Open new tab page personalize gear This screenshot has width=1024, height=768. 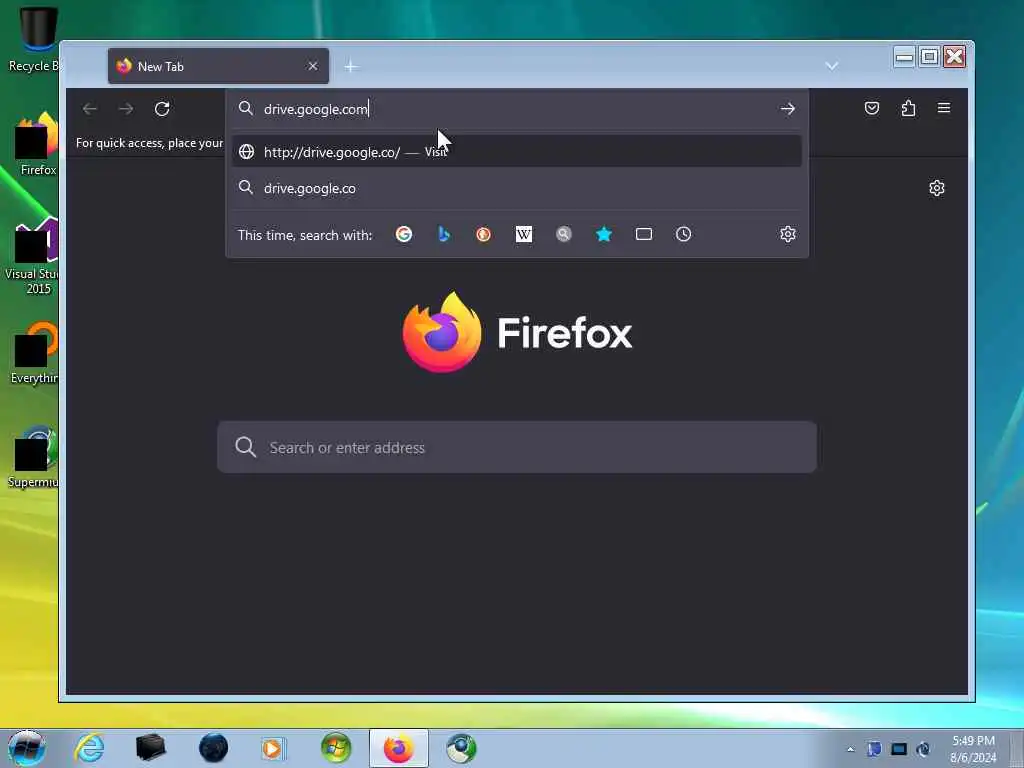(936, 188)
